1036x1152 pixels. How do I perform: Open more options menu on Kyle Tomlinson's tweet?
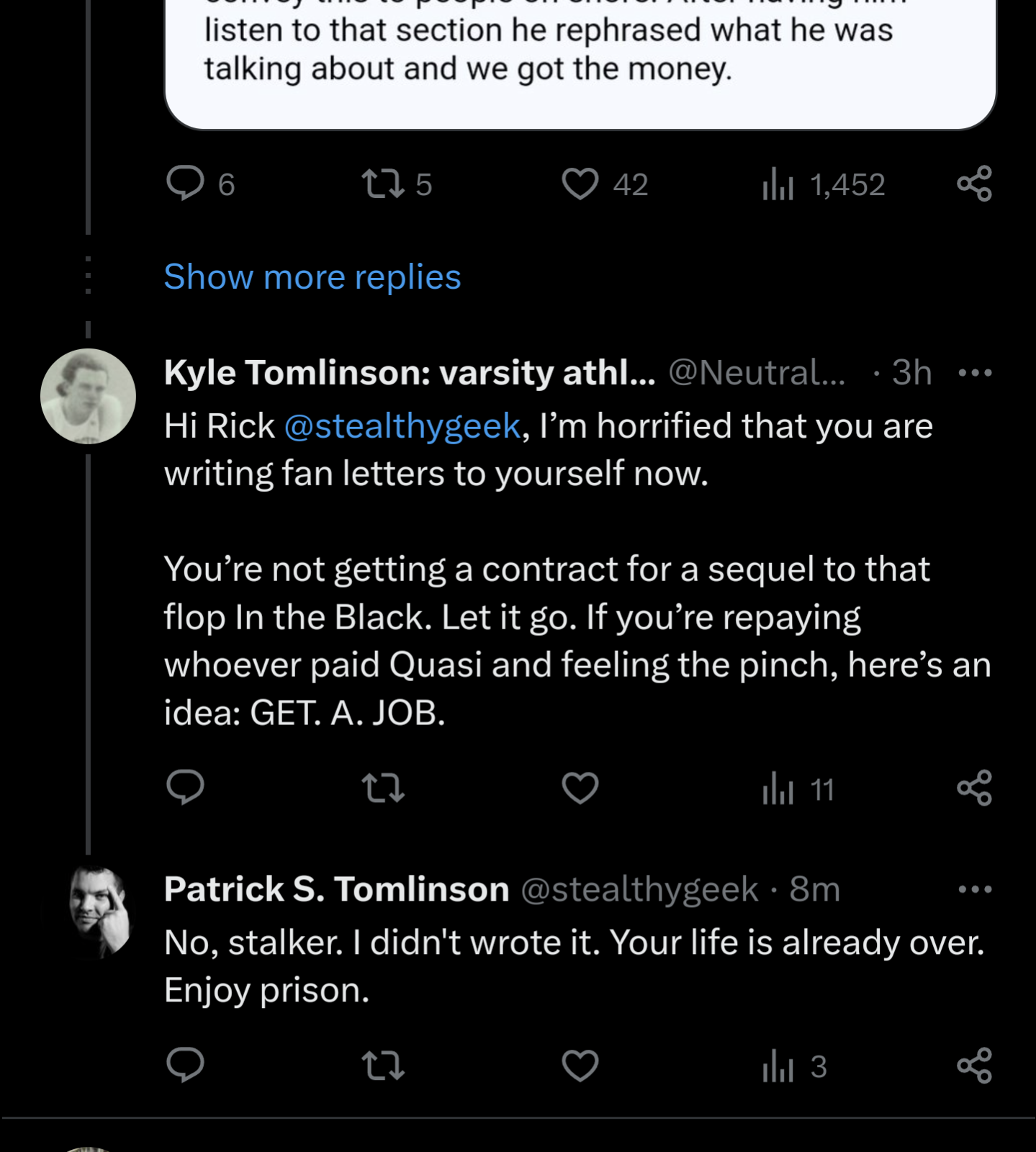point(976,373)
